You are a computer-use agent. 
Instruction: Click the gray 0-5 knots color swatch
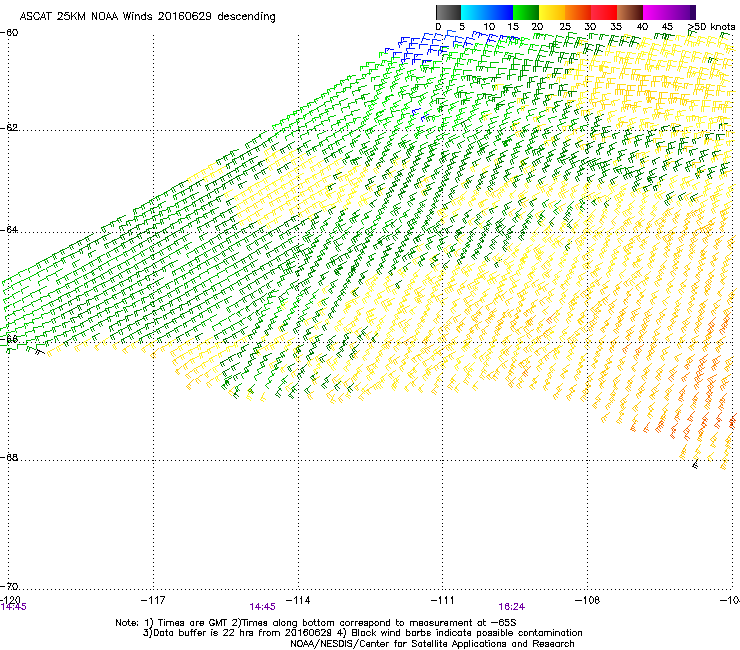(448, 12)
